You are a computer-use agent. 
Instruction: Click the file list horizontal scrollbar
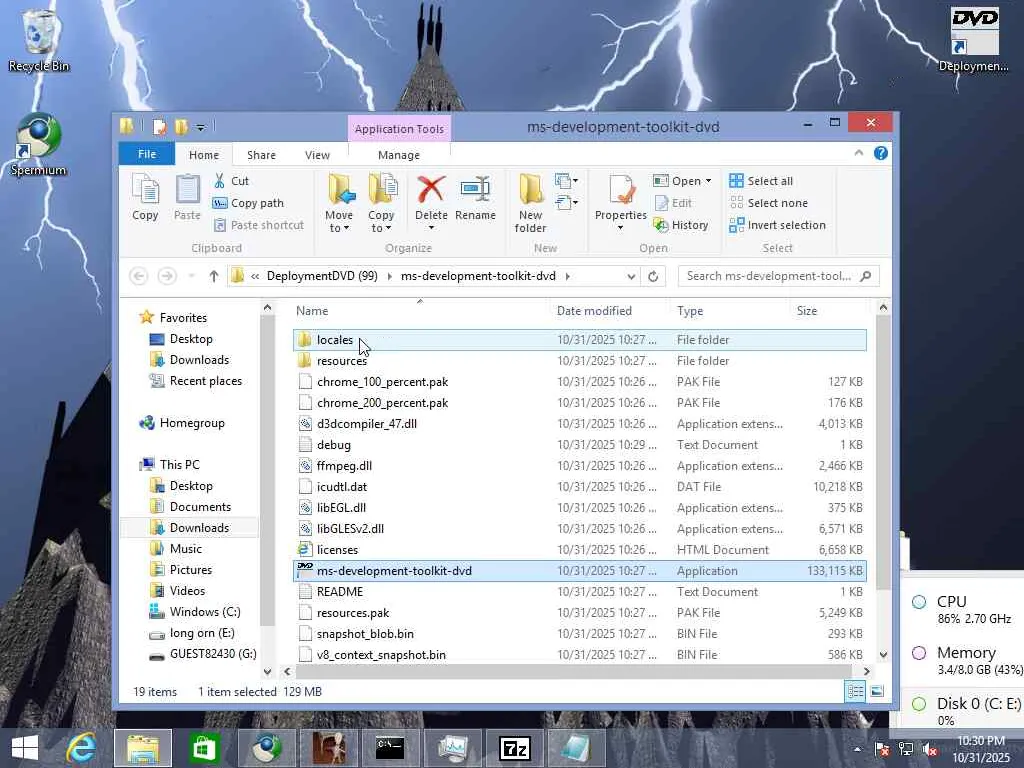pos(573,671)
